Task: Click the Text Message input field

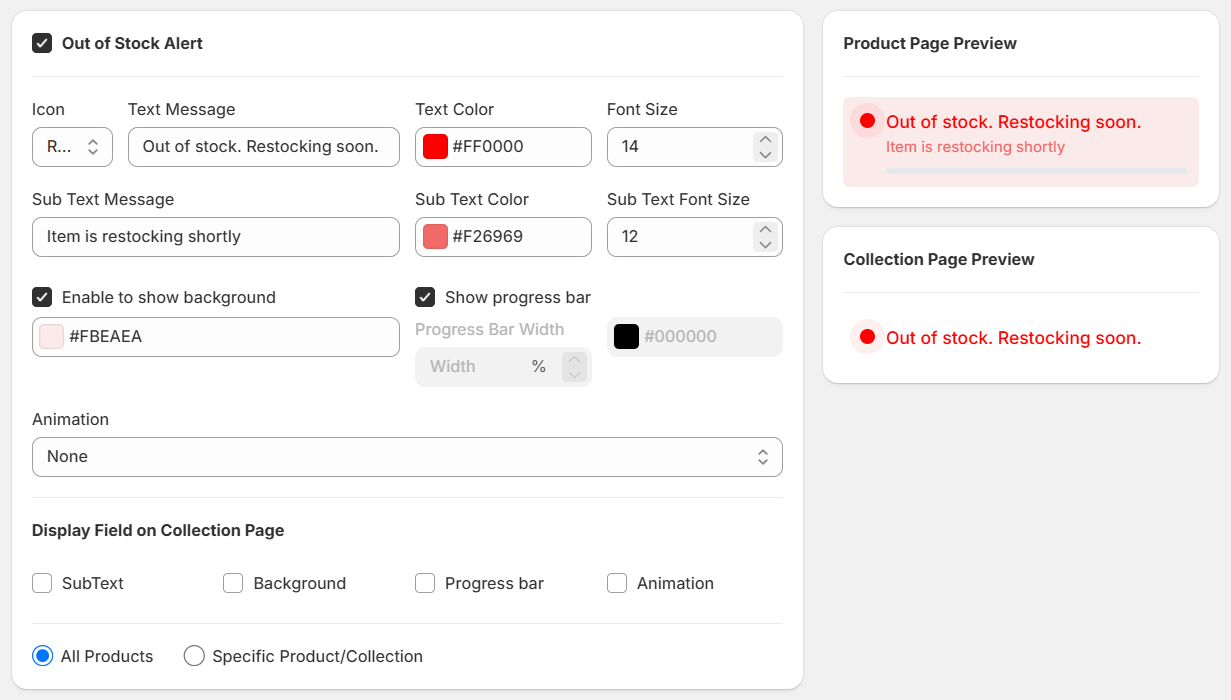Action: point(264,146)
